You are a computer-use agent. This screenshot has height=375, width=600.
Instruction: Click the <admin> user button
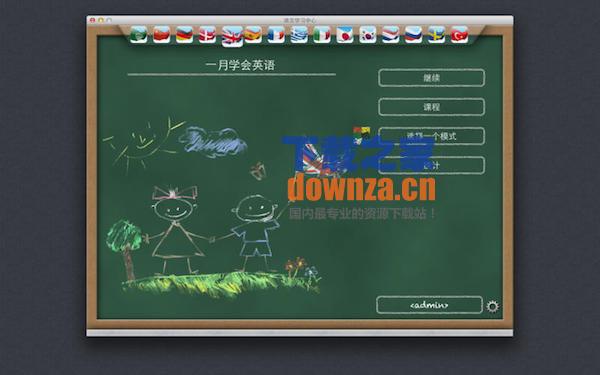[429, 305]
